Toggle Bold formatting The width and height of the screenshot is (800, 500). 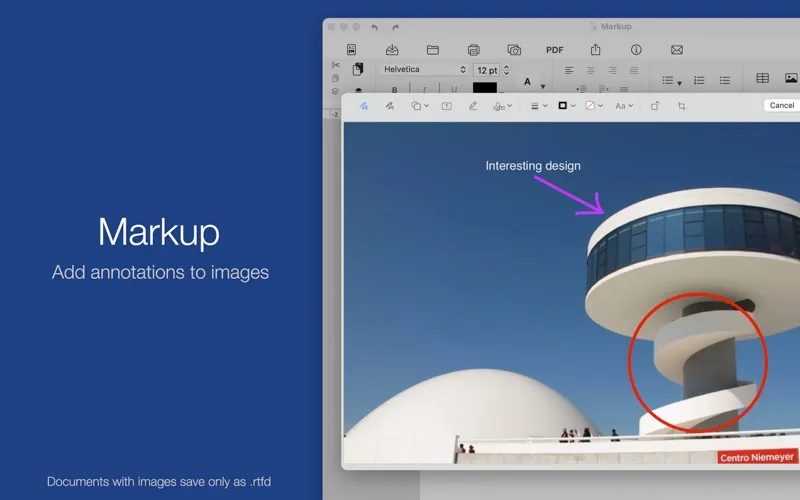point(394,90)
